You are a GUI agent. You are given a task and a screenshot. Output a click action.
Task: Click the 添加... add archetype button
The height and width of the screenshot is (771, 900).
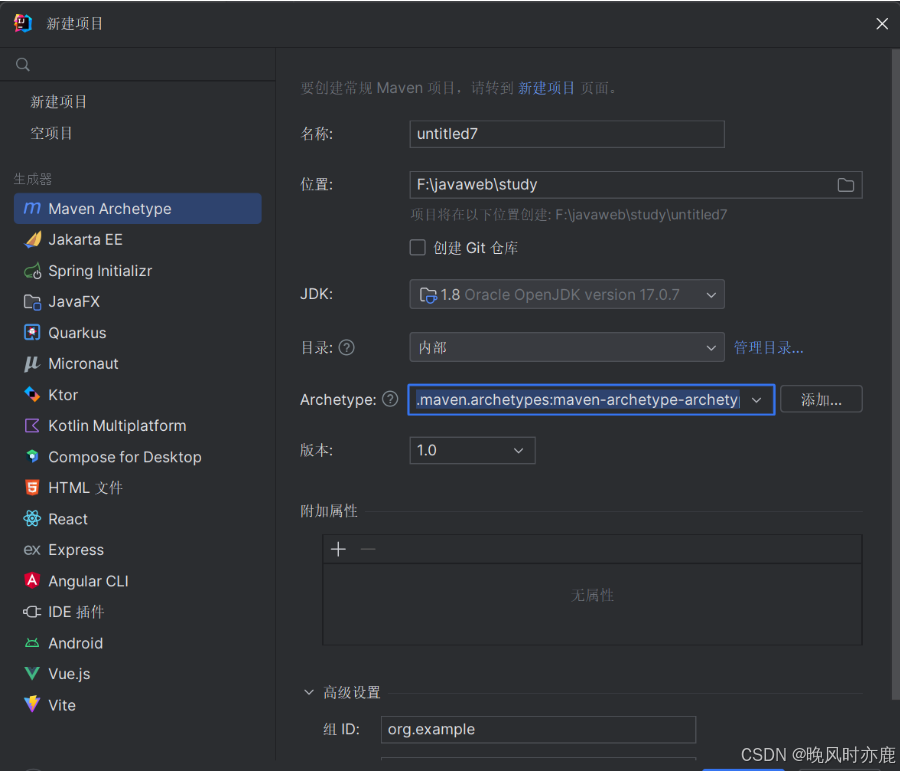[x=821, y=399]
